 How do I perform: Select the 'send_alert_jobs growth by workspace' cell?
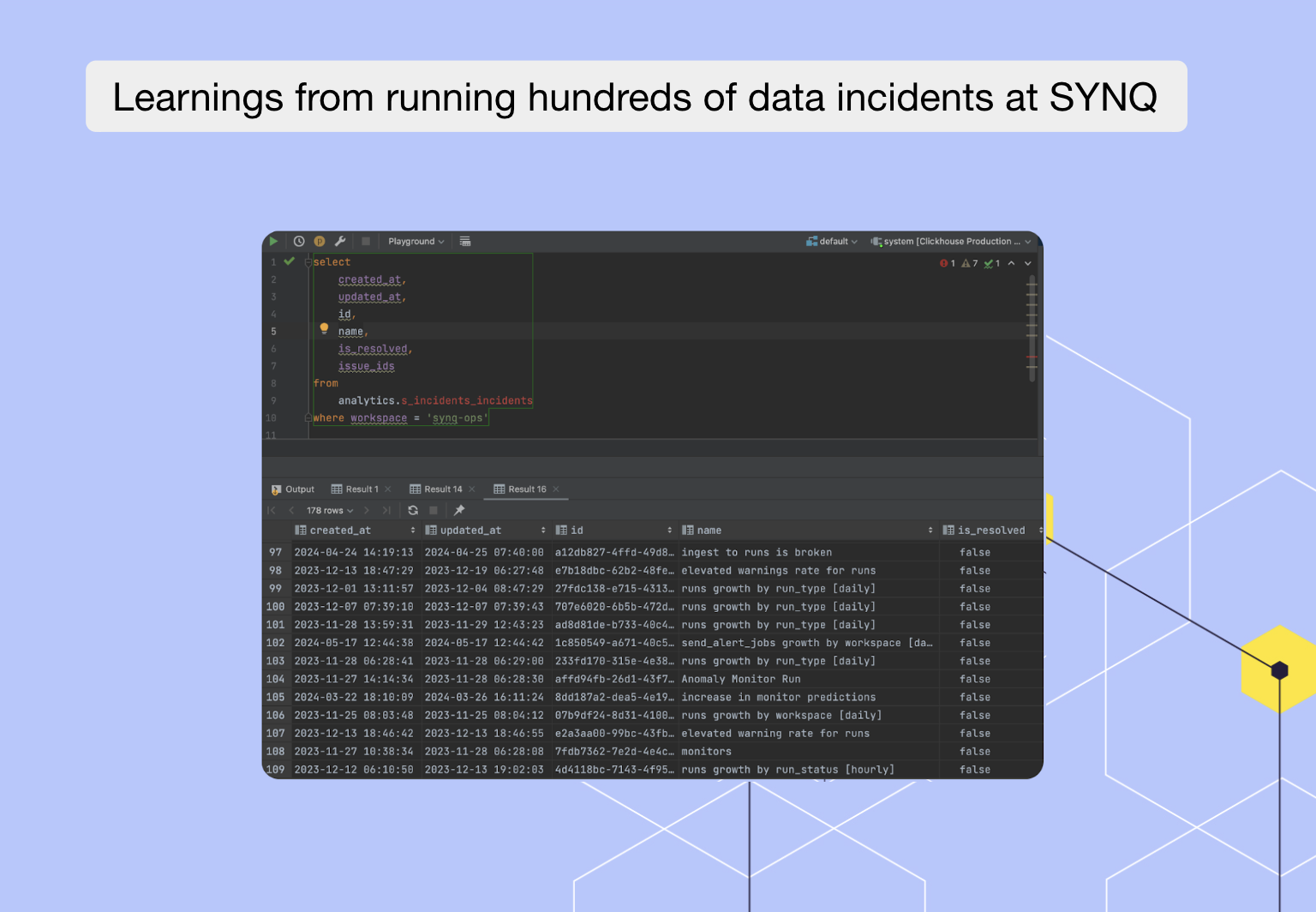tap(807, 643)
